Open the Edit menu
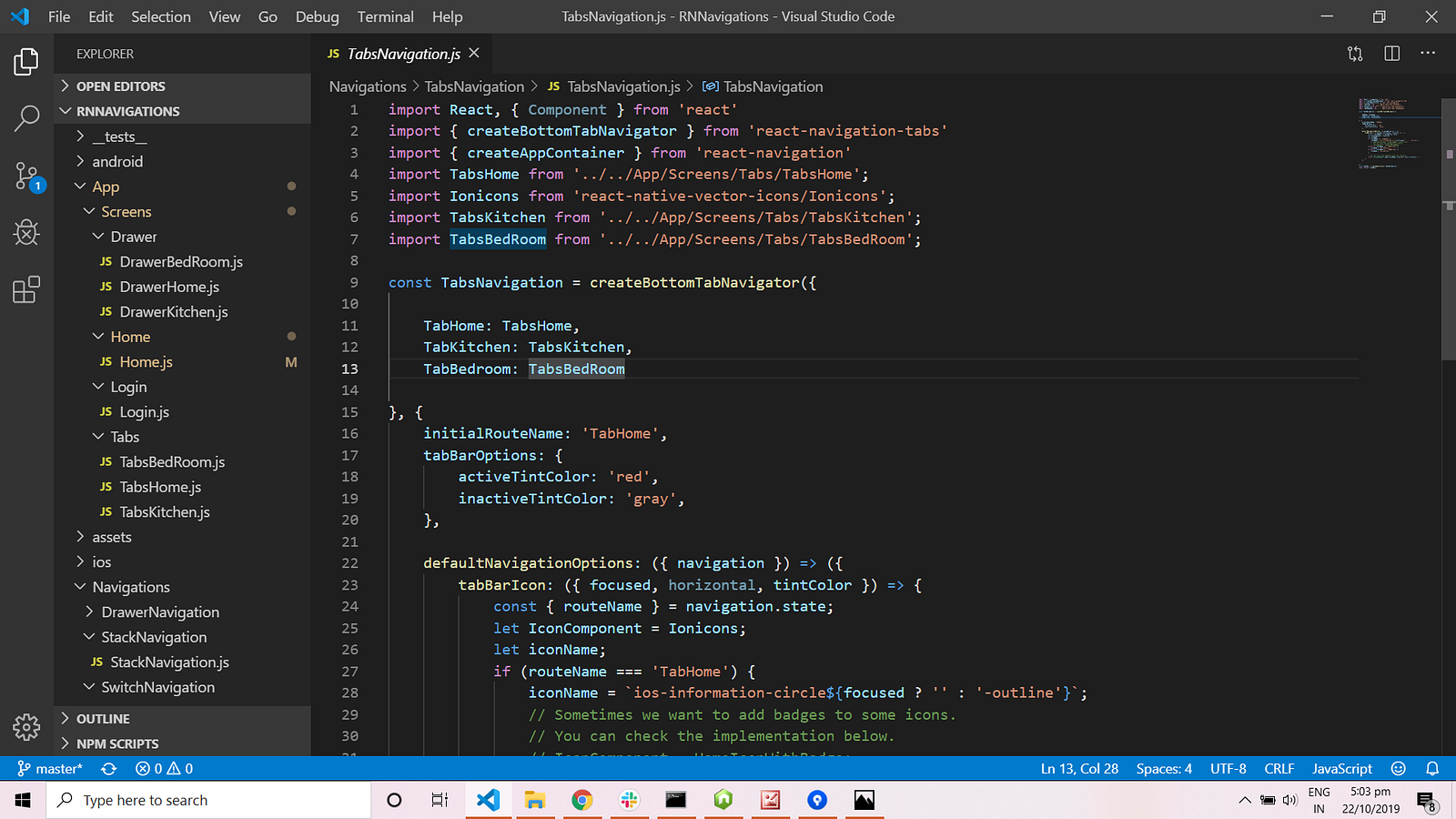The height and width of the screenshot is (819, 1456). [x=101, y=16]
